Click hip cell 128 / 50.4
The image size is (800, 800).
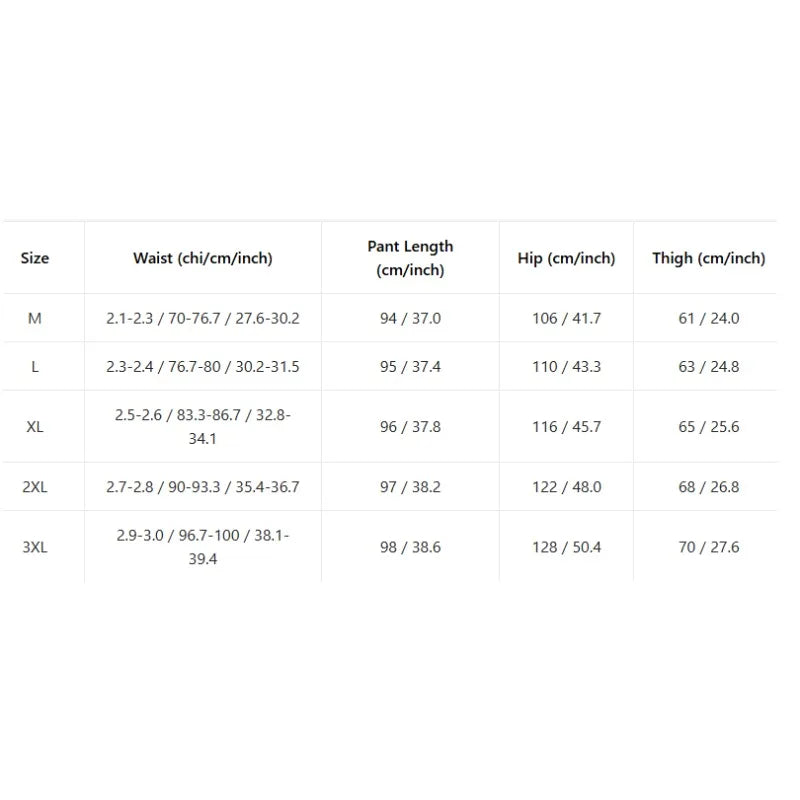(566, 547)
